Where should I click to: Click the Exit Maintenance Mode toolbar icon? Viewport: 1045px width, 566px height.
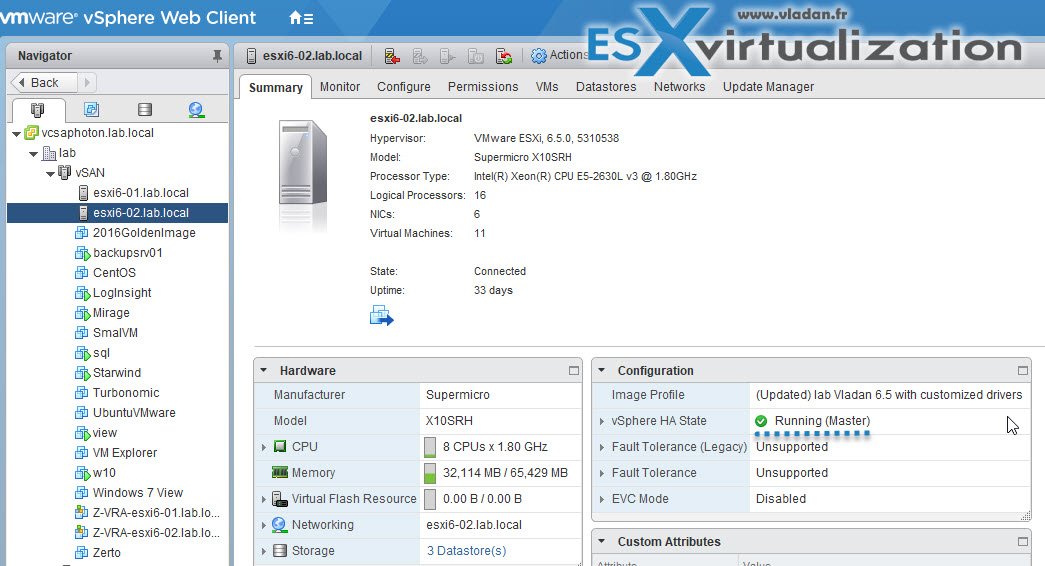(x=420, y=56)
